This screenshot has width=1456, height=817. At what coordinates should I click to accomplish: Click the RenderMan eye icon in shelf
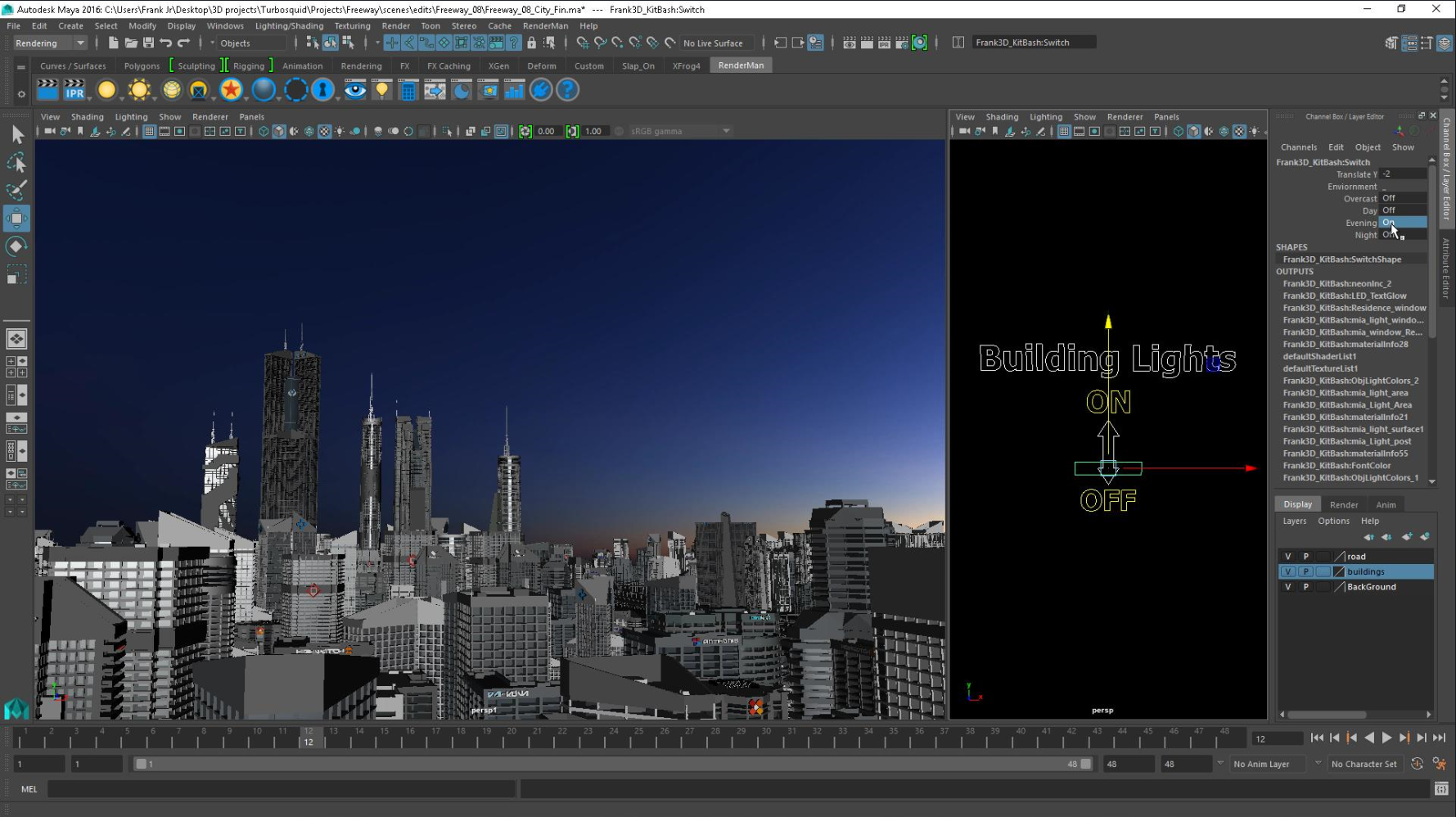(354, 90)
